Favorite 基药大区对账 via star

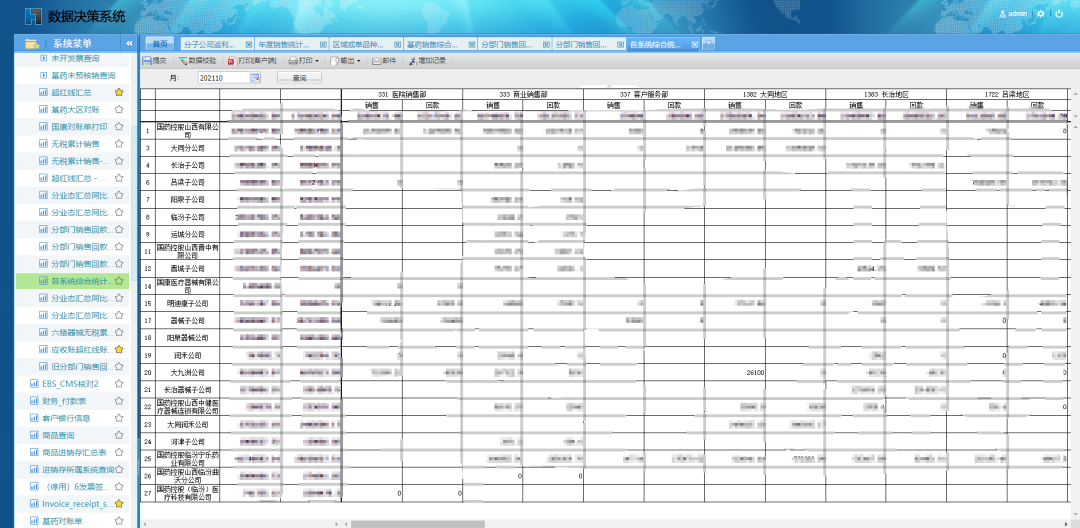coord(119,109)
